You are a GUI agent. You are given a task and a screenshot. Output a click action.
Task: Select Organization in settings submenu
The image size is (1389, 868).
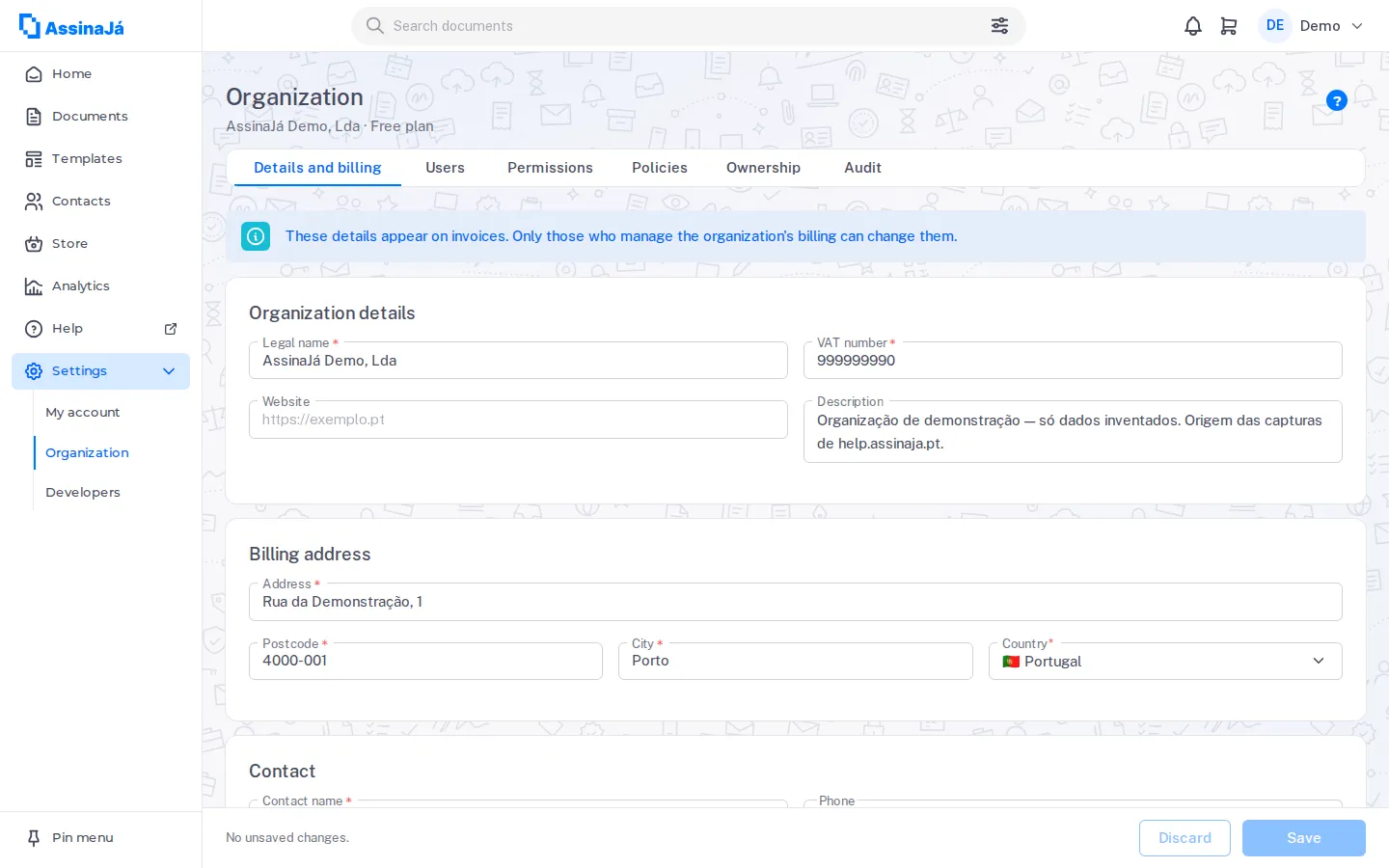tap(87, 453)
